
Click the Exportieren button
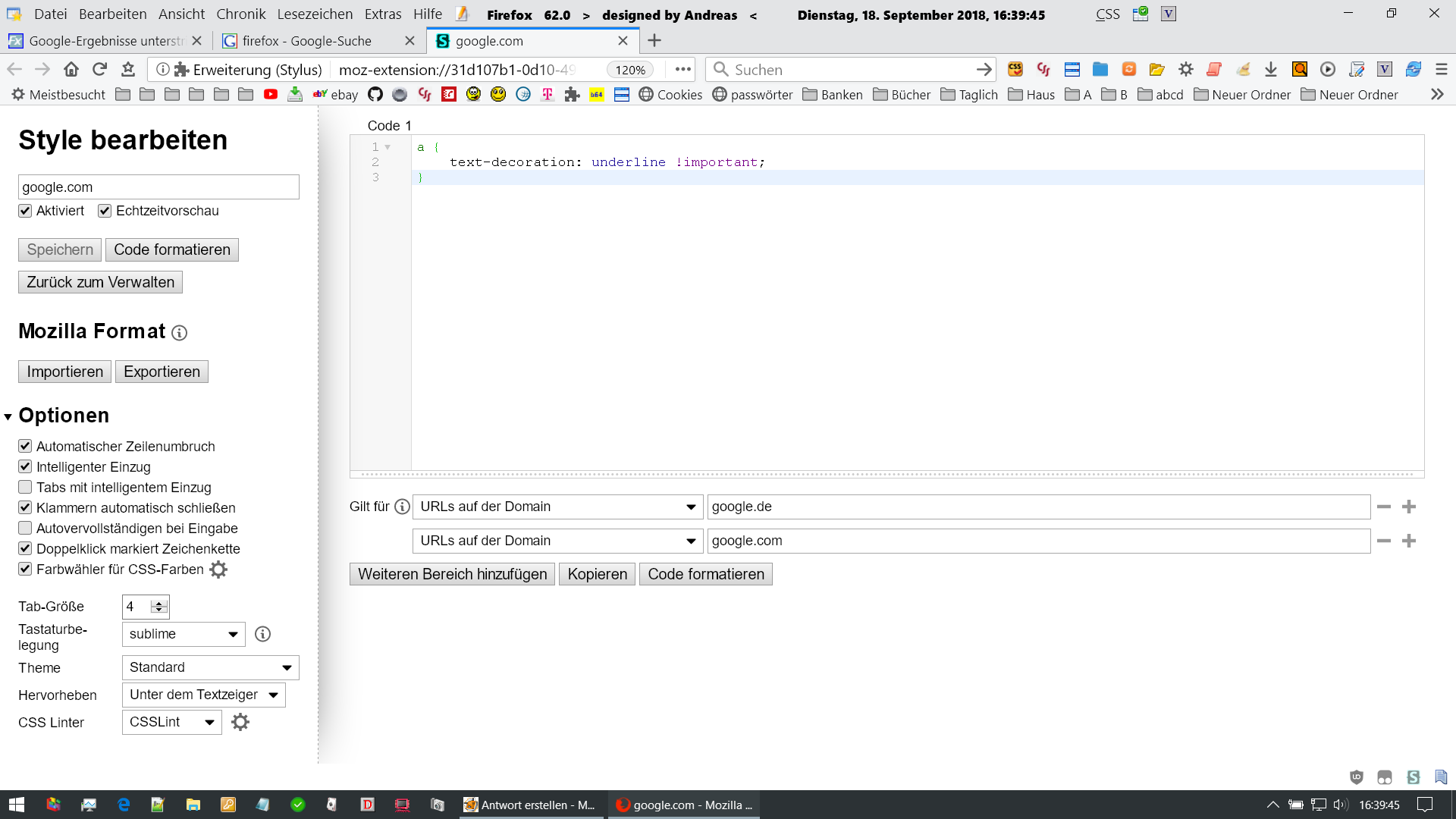coord(162,372)
